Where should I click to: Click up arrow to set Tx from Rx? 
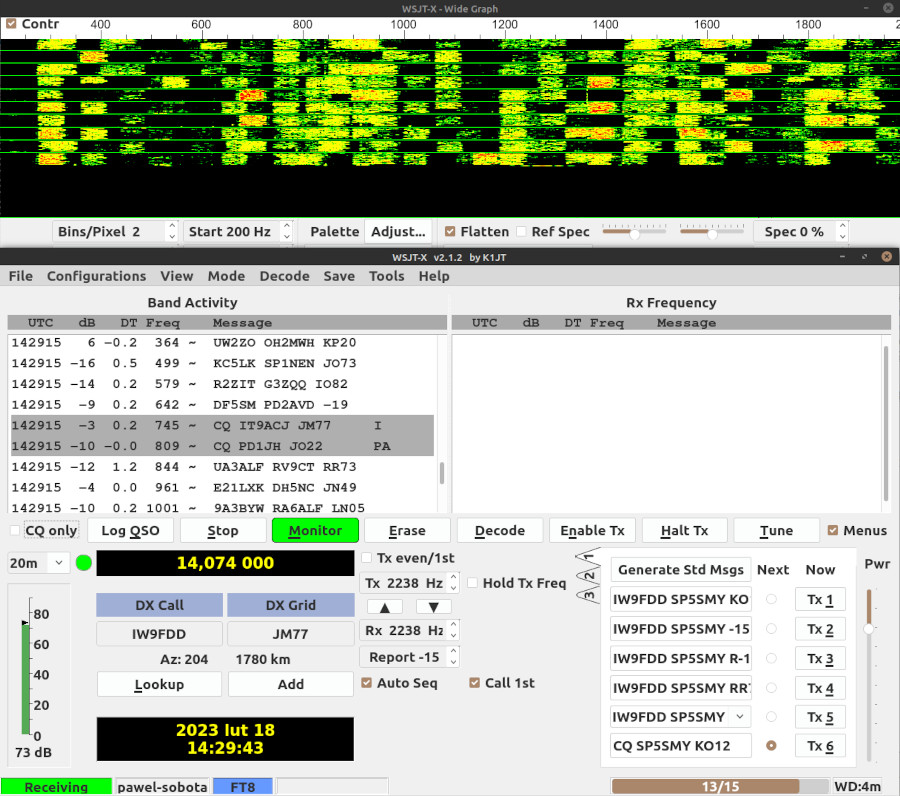tap(385, 607)
